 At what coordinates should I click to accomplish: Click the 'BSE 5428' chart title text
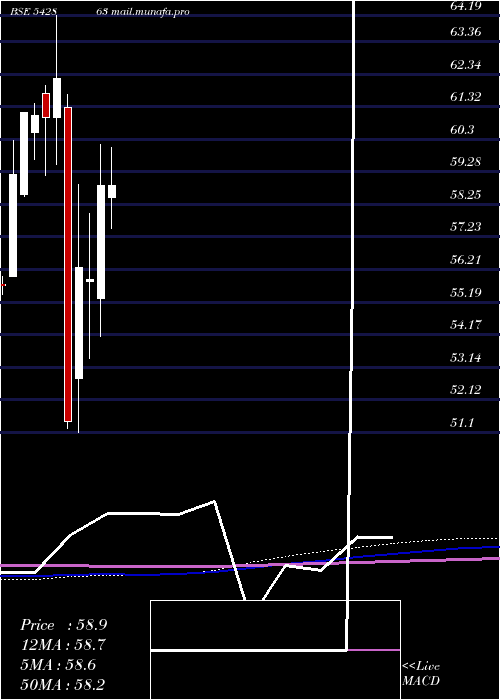[33, 11]
